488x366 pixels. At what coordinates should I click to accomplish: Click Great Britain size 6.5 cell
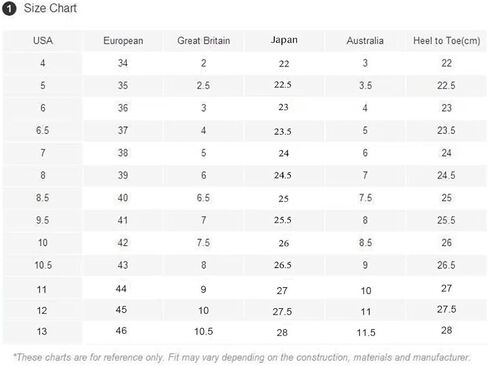tap(203, 198)
